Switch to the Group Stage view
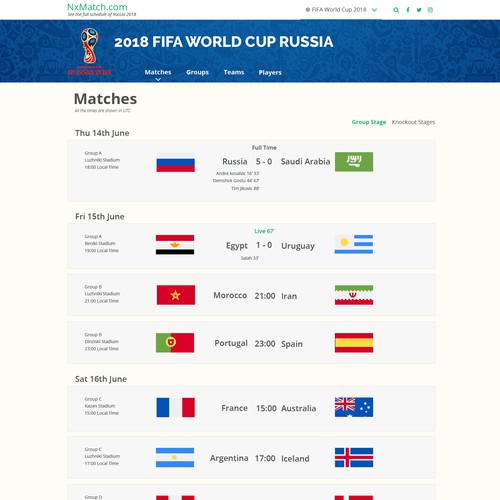This screenshot has width=500, height=500. coord(369,122)
